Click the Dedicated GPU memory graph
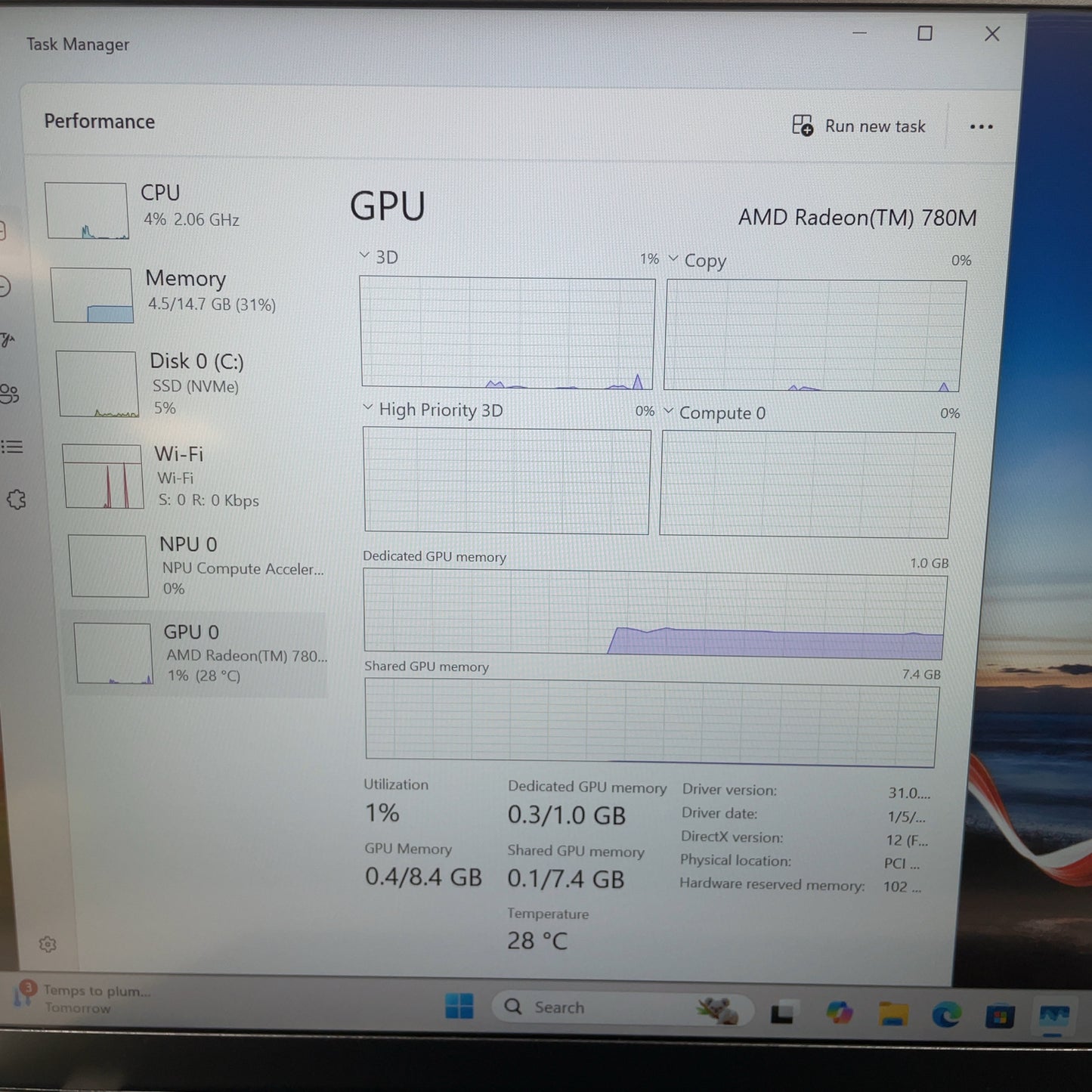 point(655,614)
